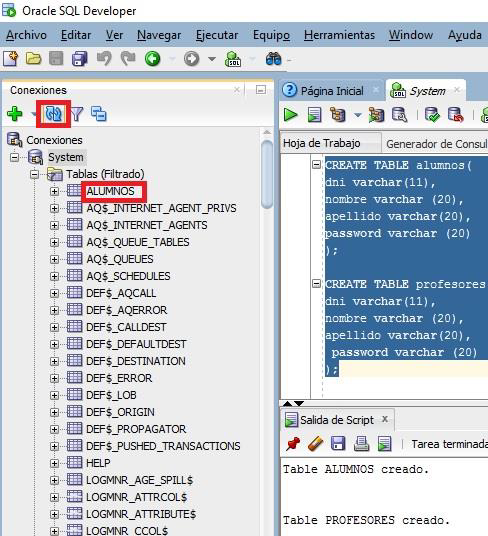
Task: Click the splitter collapse-up arrow above output
Action: coord(288,403)
